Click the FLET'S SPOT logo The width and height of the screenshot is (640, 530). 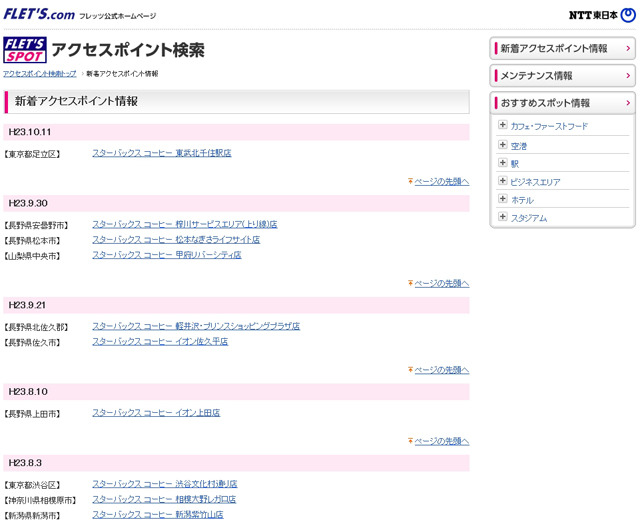[24, 50]
